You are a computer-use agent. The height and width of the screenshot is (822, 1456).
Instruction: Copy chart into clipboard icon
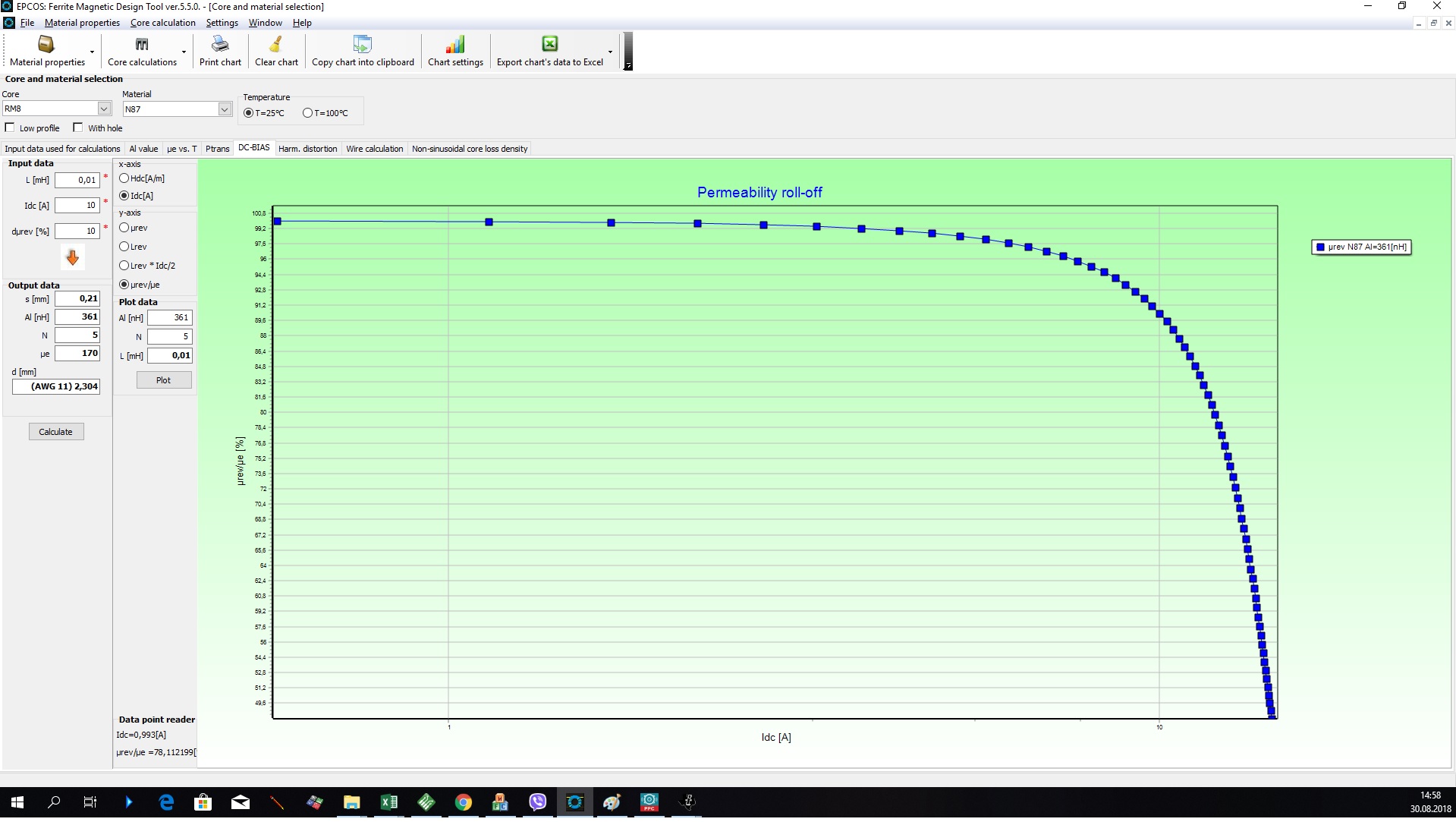[x=363, y=44]
